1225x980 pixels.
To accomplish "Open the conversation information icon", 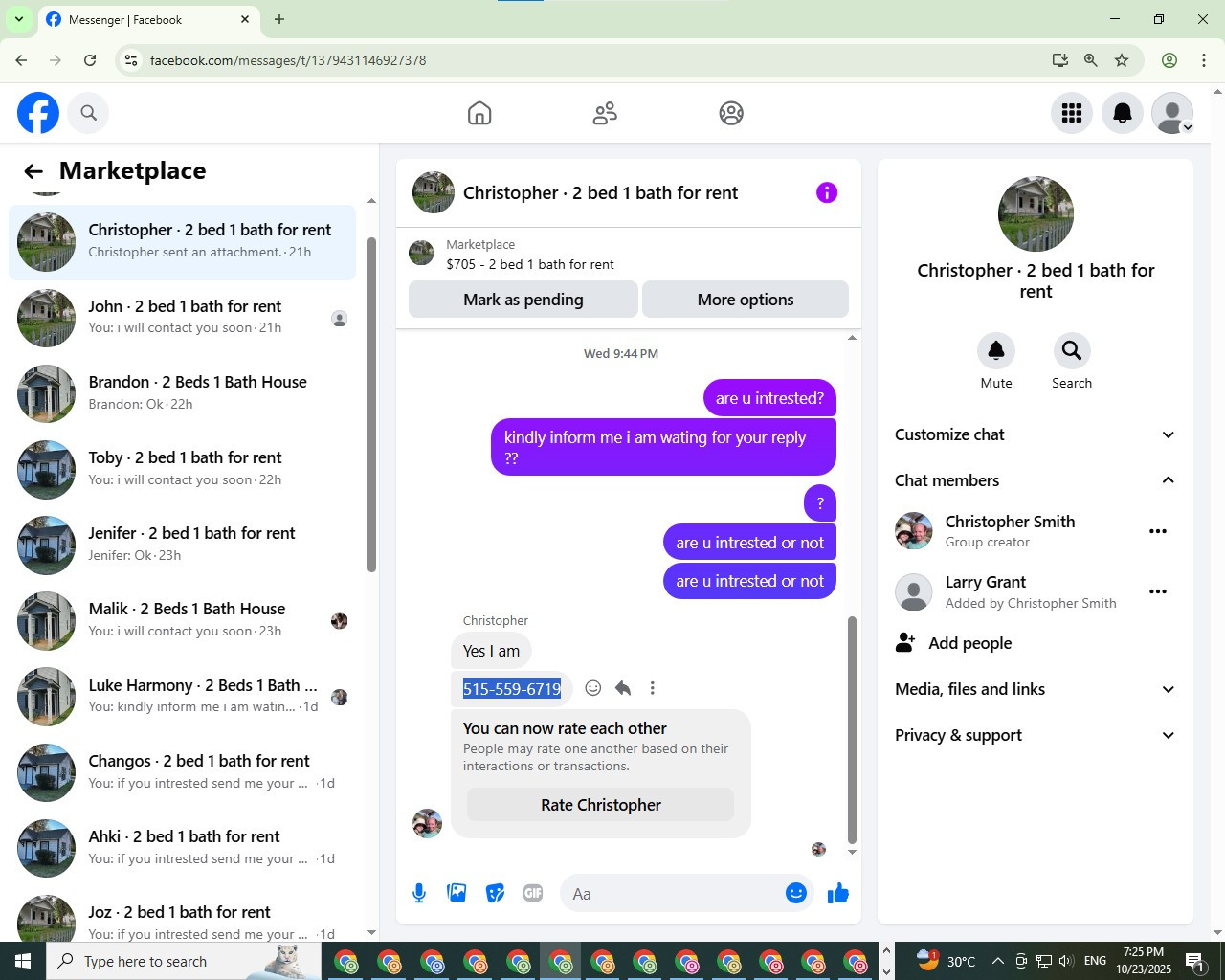I will (827, 192).
